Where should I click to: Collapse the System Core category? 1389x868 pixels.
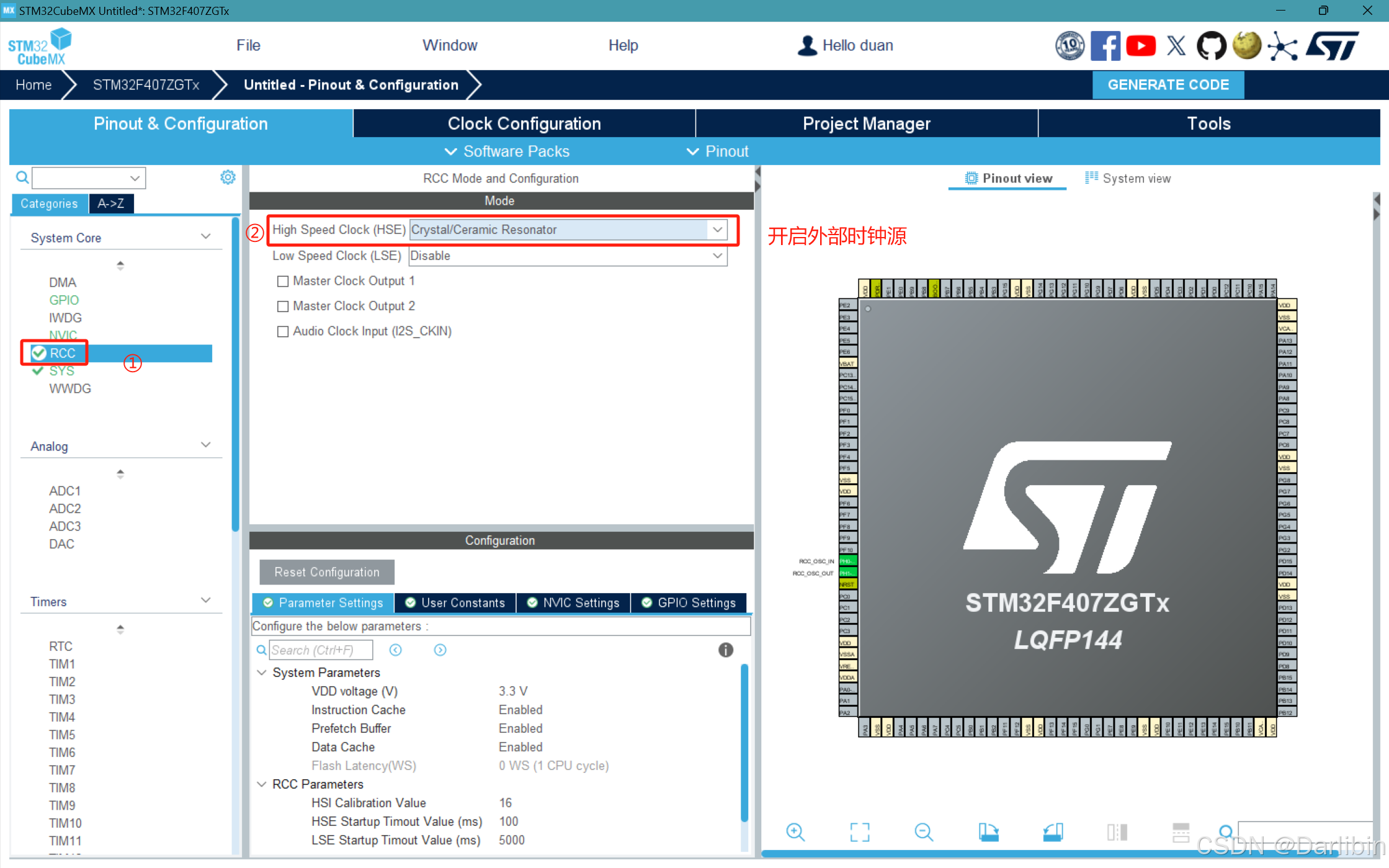point(205,236)
